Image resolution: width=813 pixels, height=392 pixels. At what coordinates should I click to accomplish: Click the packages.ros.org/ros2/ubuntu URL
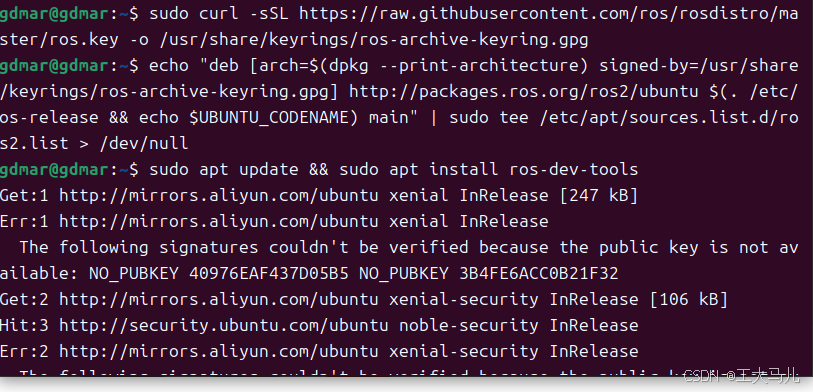[524, 92]
